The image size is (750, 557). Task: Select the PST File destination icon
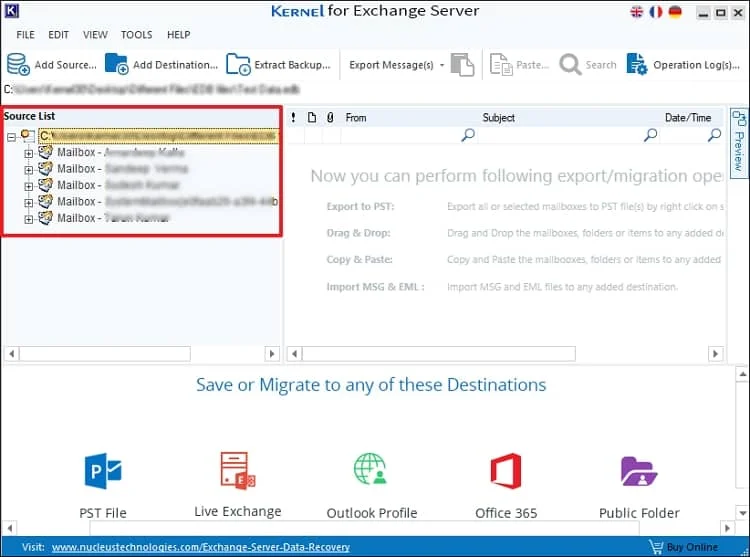click(x=103, y=471)
